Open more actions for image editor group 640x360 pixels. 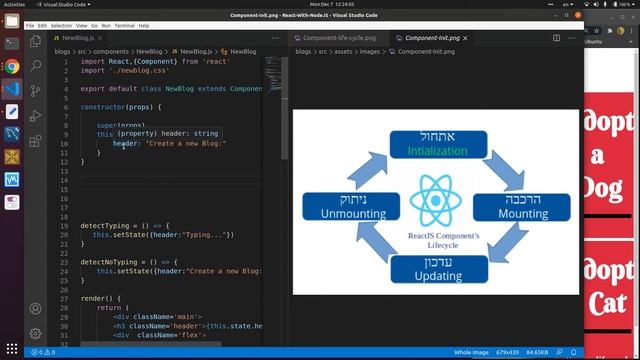click(571, 38)
